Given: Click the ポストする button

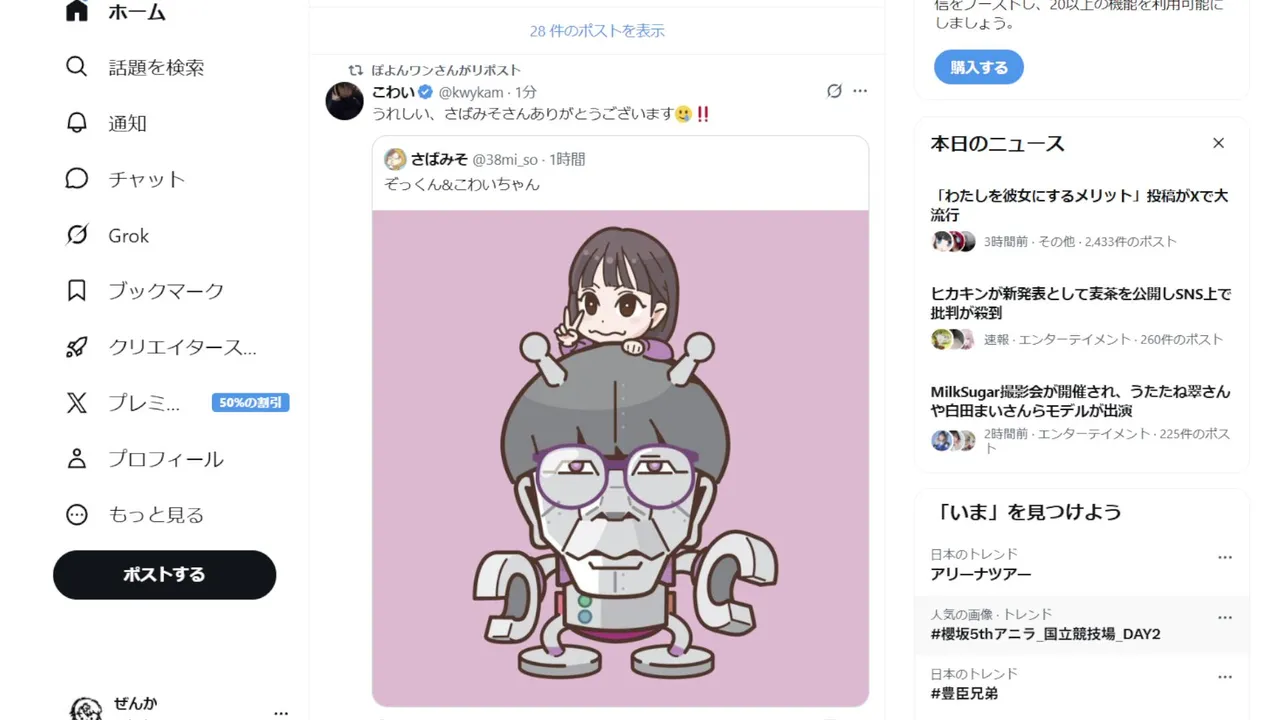Looking at the screenshot, I should coord(164,575).
